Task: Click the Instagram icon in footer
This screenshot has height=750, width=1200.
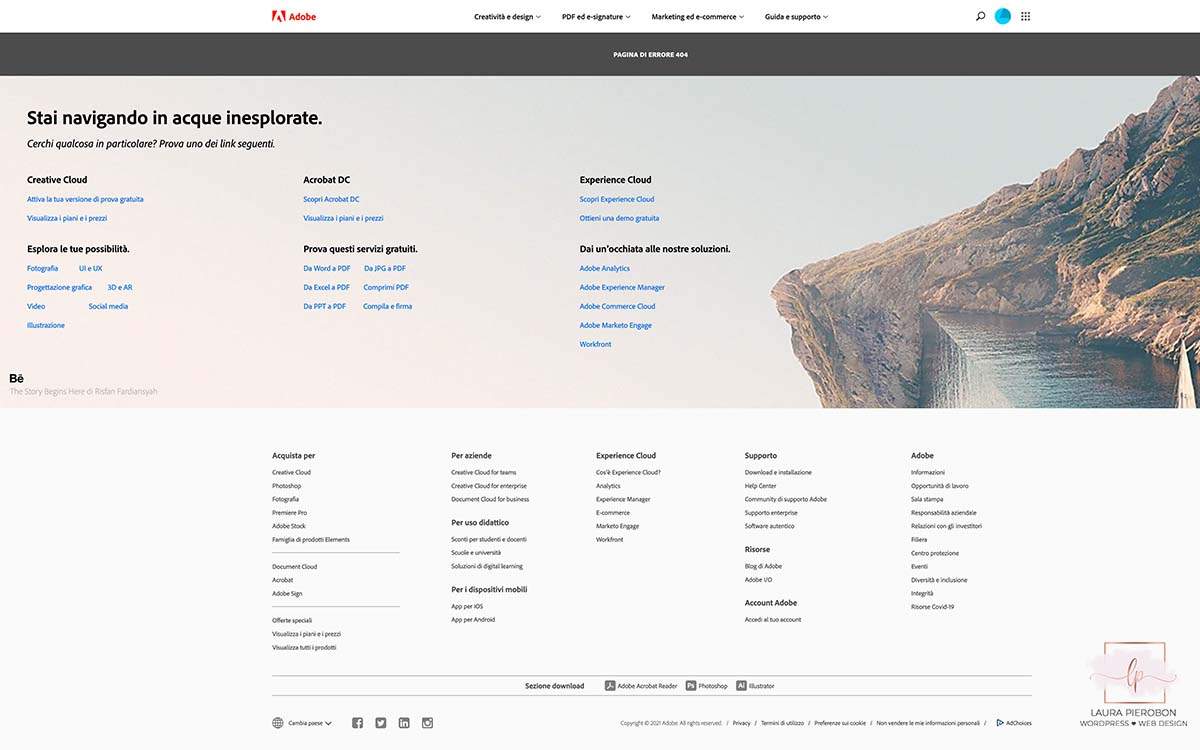Action: 427,723
